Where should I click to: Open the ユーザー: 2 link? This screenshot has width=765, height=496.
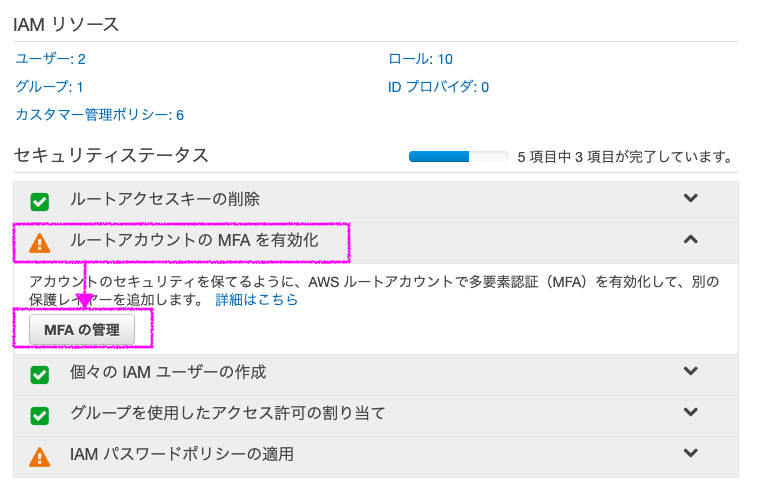pyautogui.click(x=50, y=59)
